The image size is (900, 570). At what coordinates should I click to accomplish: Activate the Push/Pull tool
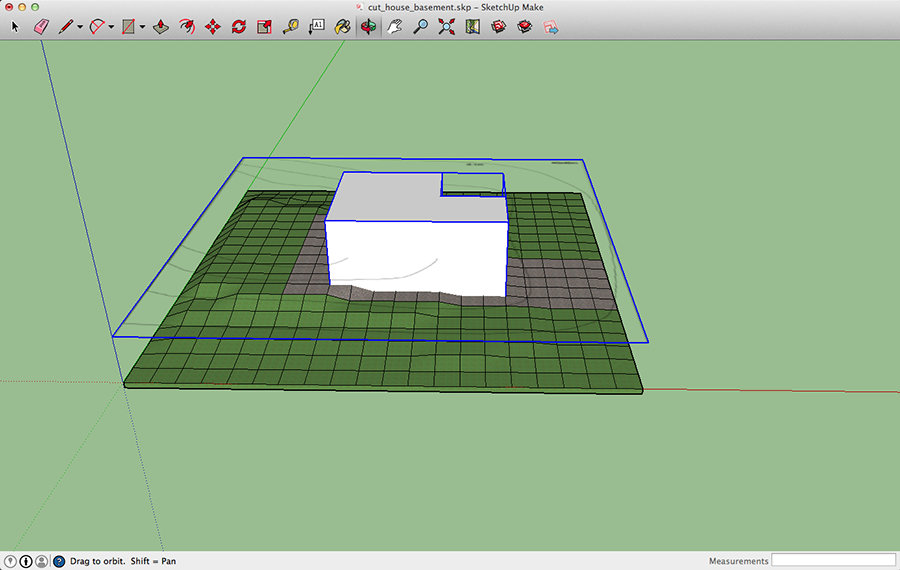pos(161,26)
